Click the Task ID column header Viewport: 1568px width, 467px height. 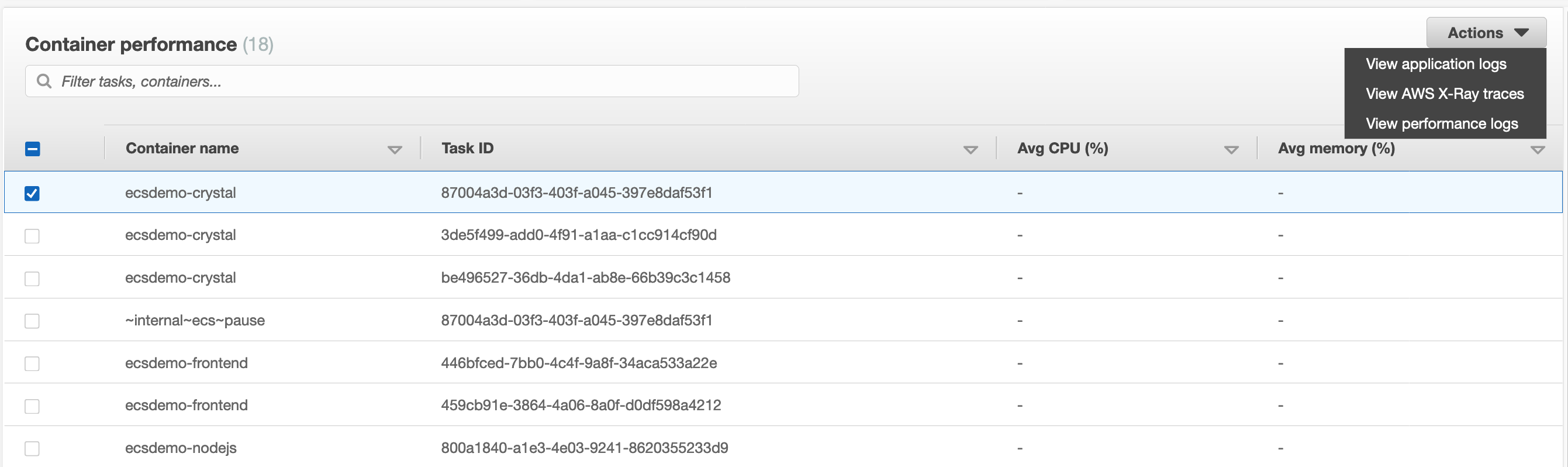(468, 148)
